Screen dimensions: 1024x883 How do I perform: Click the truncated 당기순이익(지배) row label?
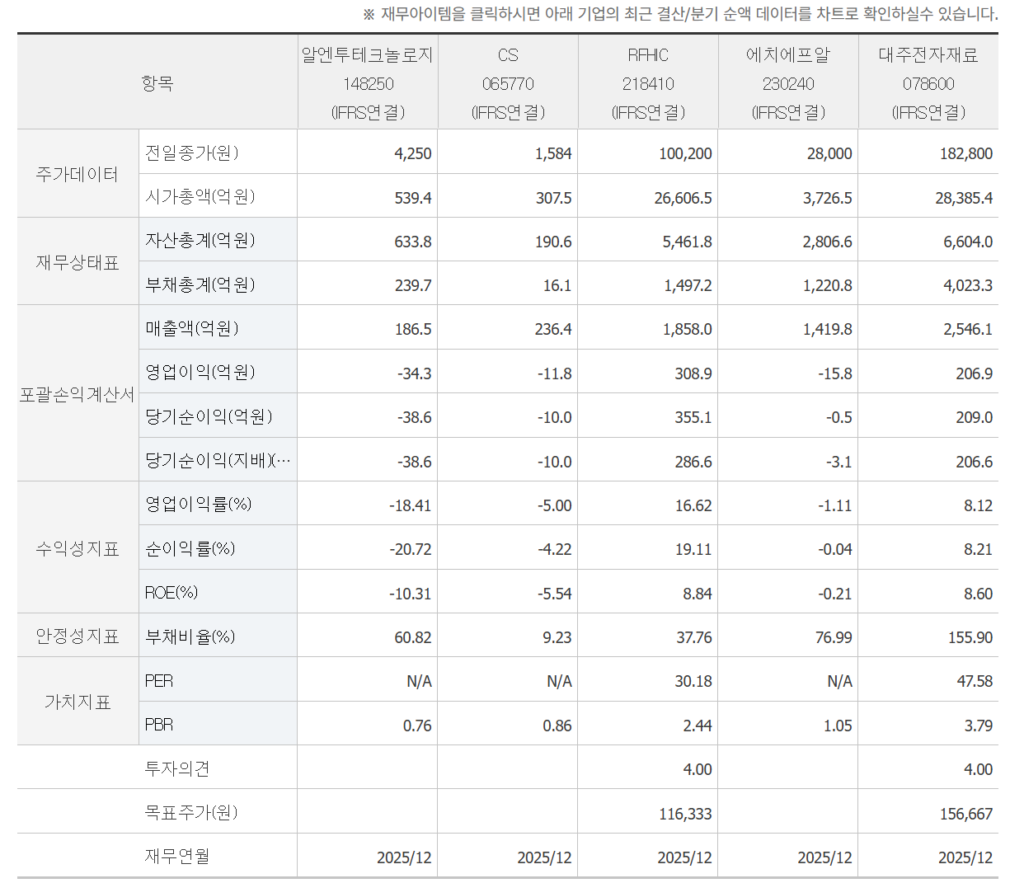point(217,460)
